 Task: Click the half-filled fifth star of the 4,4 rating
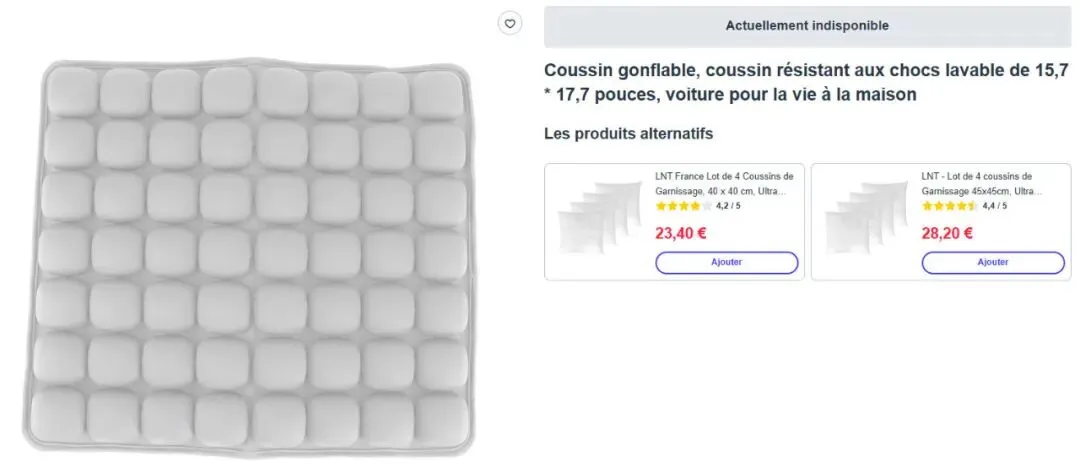click(x=973, y=206)
